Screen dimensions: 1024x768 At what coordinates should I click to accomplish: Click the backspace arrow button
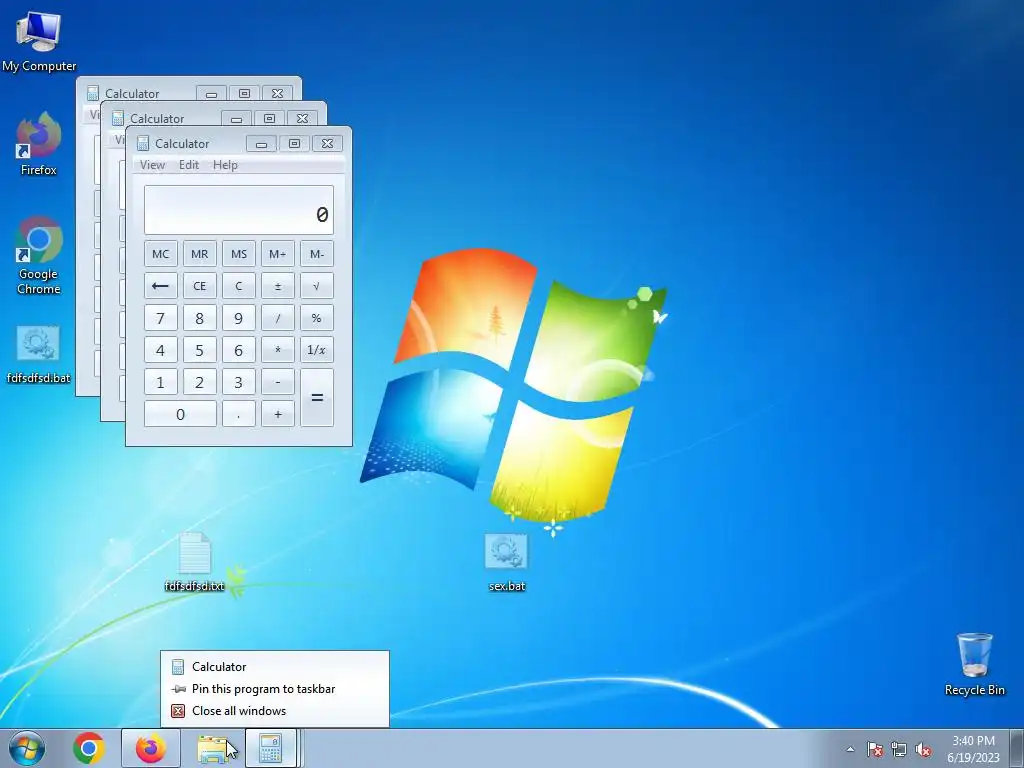(161, 286)
